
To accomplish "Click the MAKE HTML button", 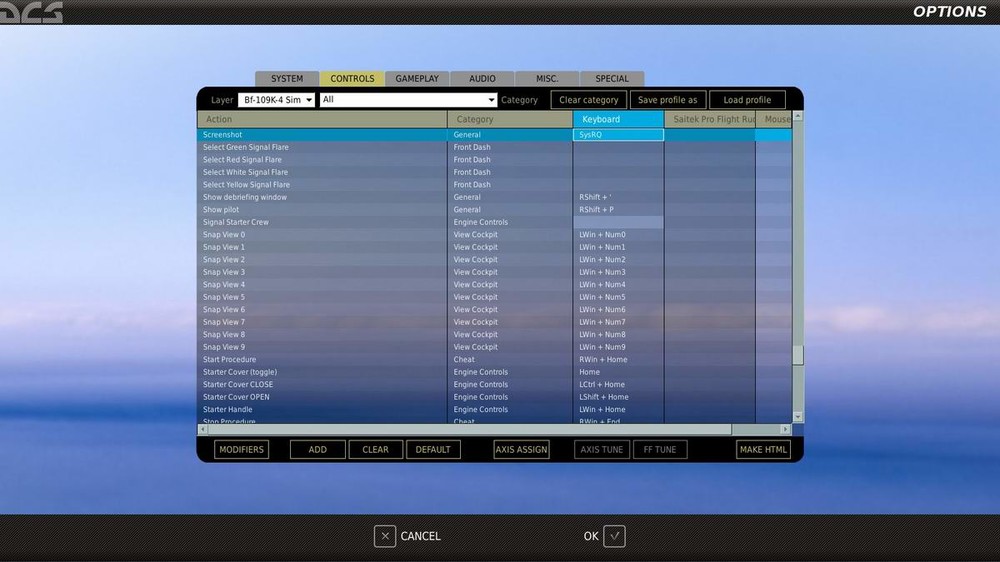I will 763,449.
